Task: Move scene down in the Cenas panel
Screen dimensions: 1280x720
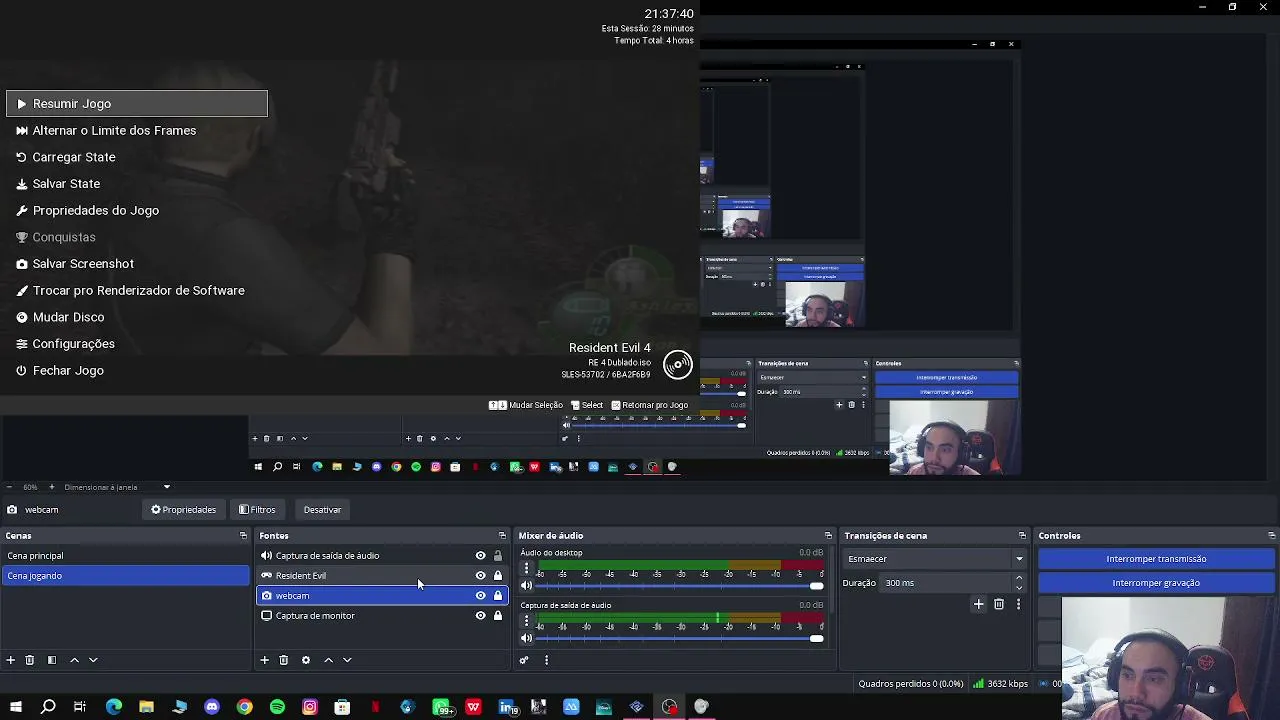Action: coord(93,660)
